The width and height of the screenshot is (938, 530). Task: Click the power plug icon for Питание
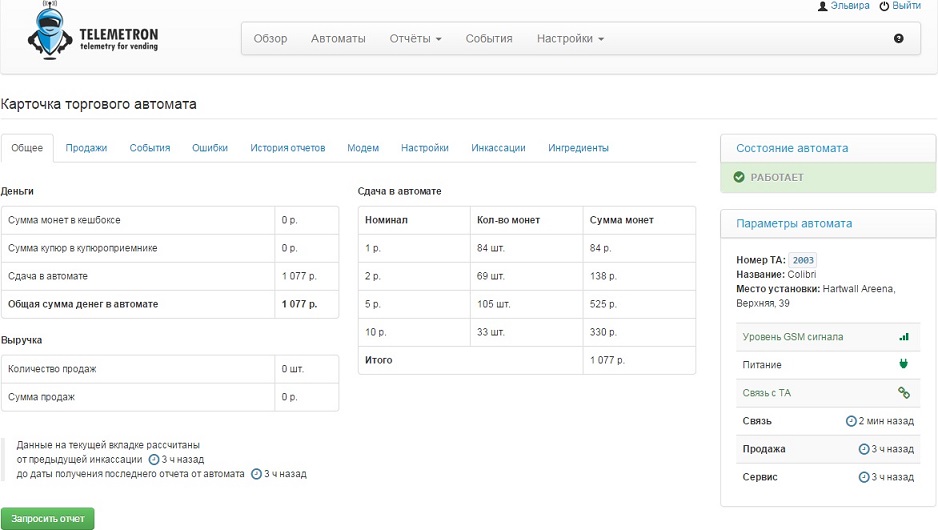[903, 364]
